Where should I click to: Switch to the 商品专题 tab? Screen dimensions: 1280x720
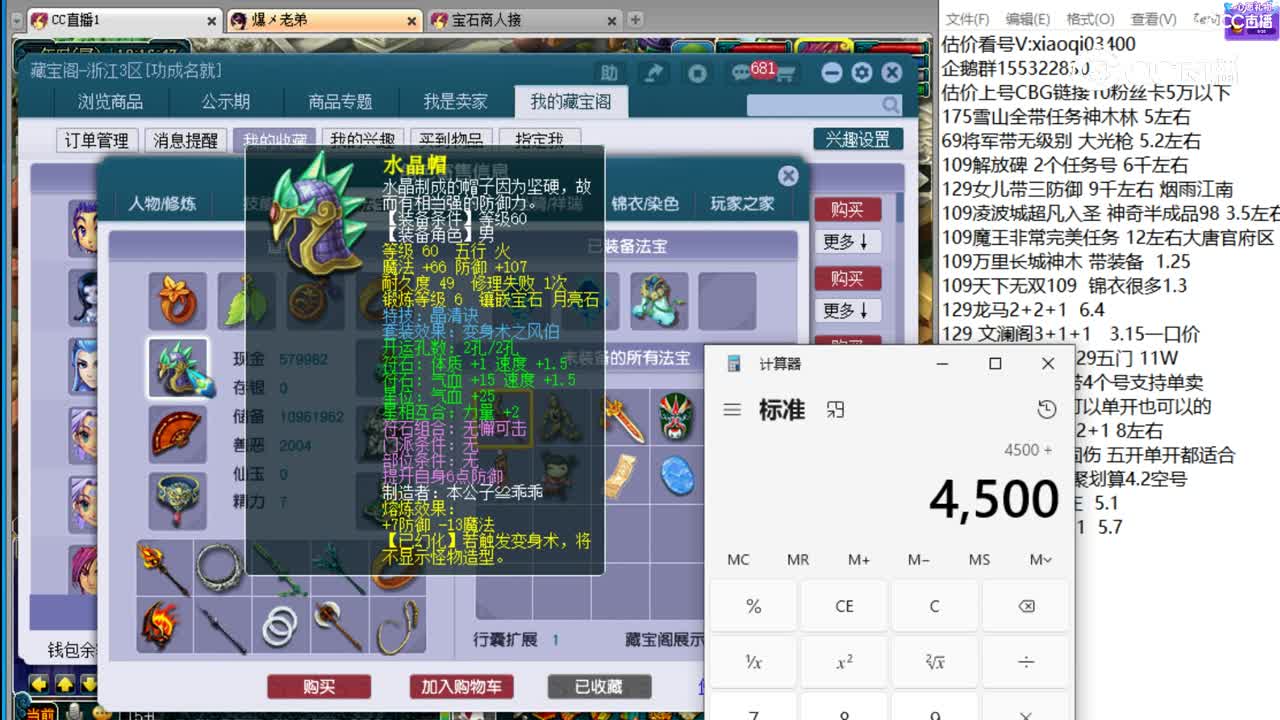(x=340, y=102)
